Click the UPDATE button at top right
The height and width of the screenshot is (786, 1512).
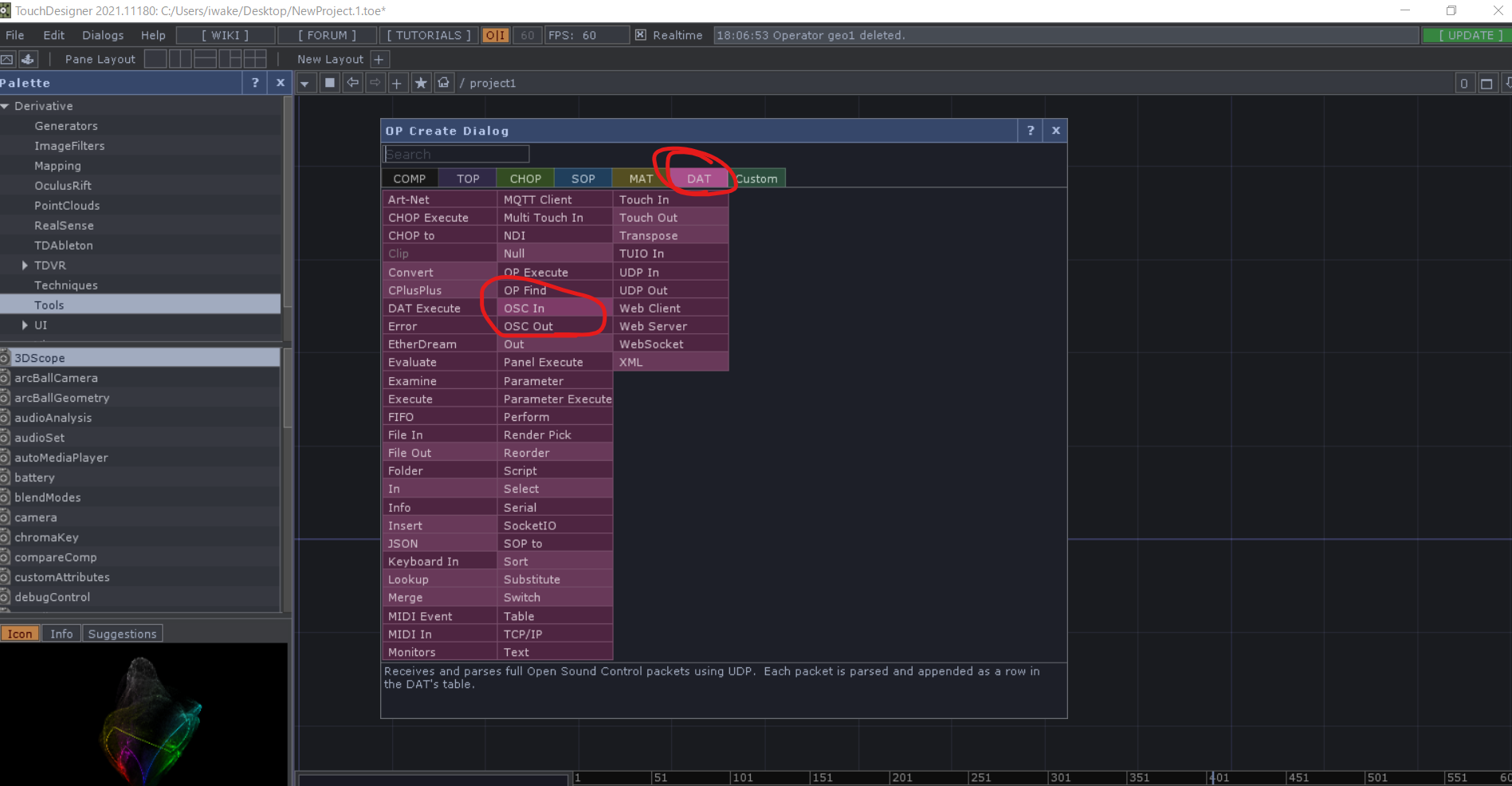(1466, 35)
